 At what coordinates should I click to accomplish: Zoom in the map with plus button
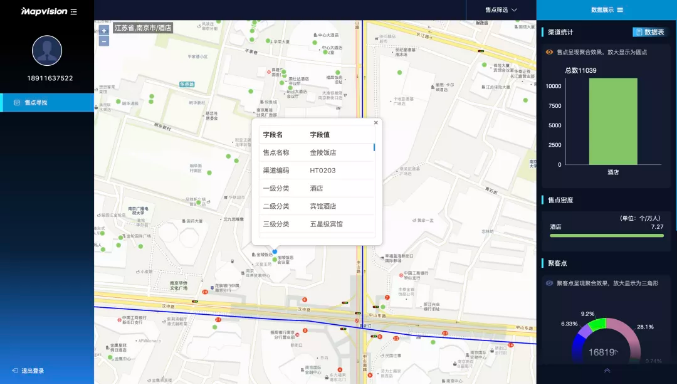(104, 31)
